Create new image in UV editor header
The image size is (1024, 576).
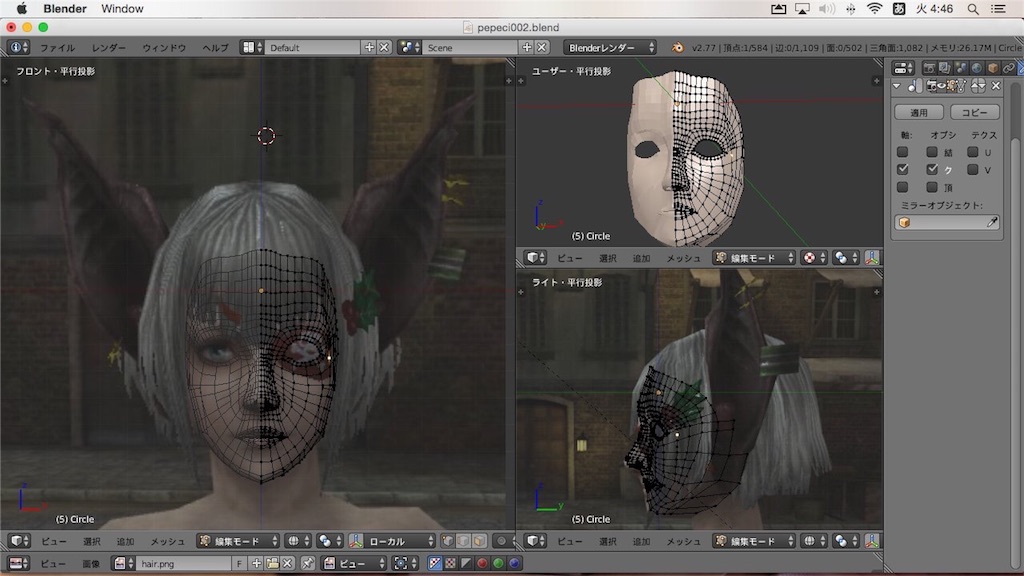(256, 563)
